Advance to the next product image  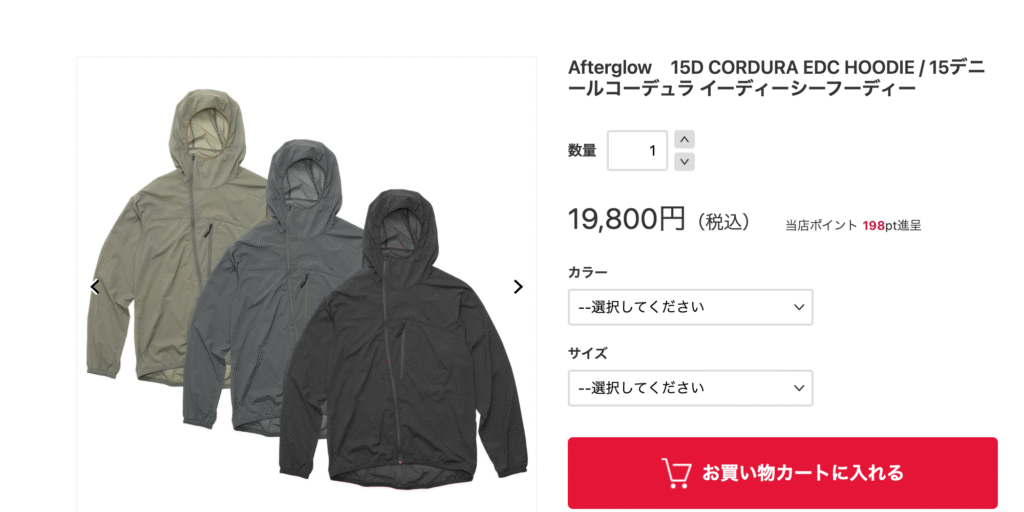click(x=518, y=287)
